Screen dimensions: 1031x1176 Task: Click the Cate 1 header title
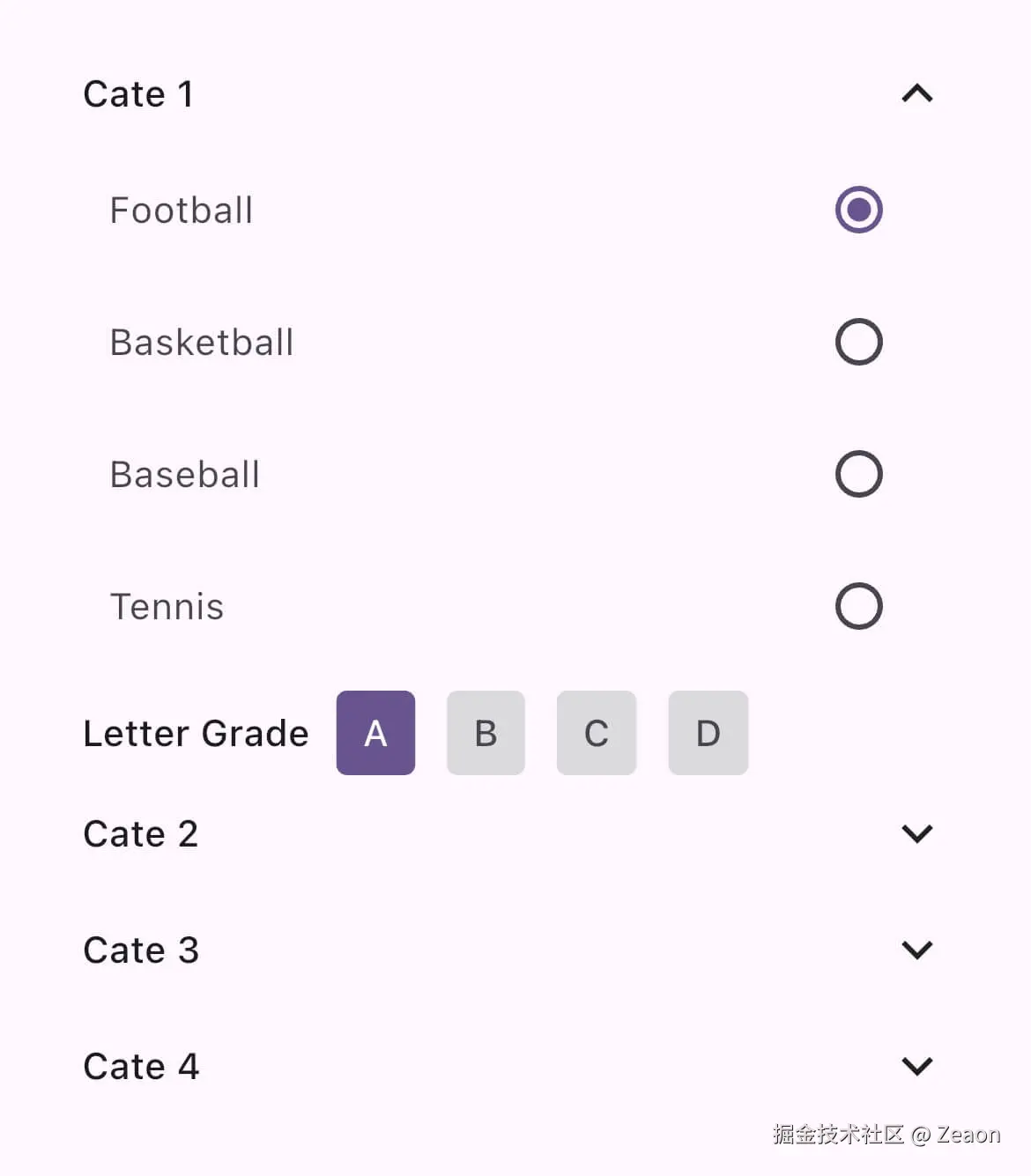(138, 94)
